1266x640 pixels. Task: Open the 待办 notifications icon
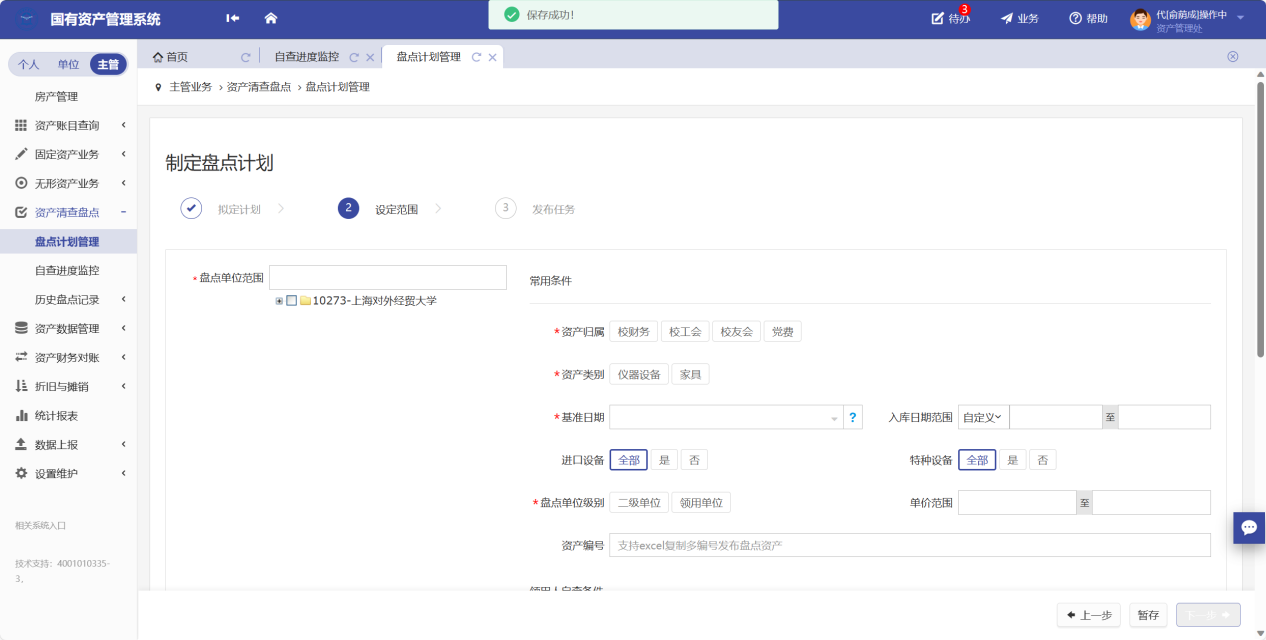(x=938, y=18)
